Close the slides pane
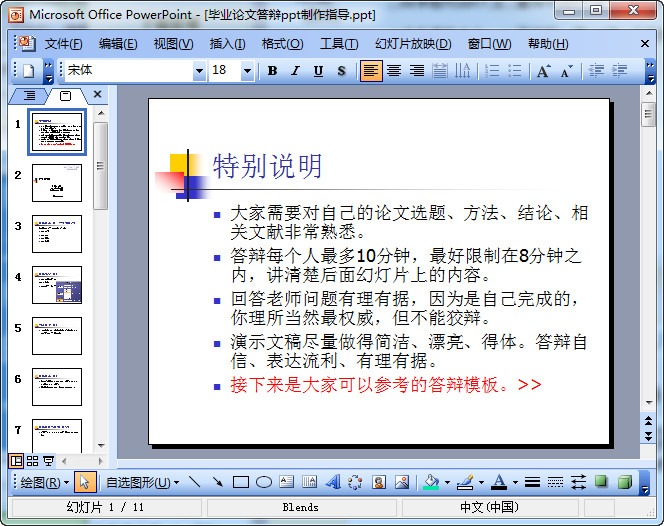The height and width of the screenshot is (526, 664). (97, 94)
